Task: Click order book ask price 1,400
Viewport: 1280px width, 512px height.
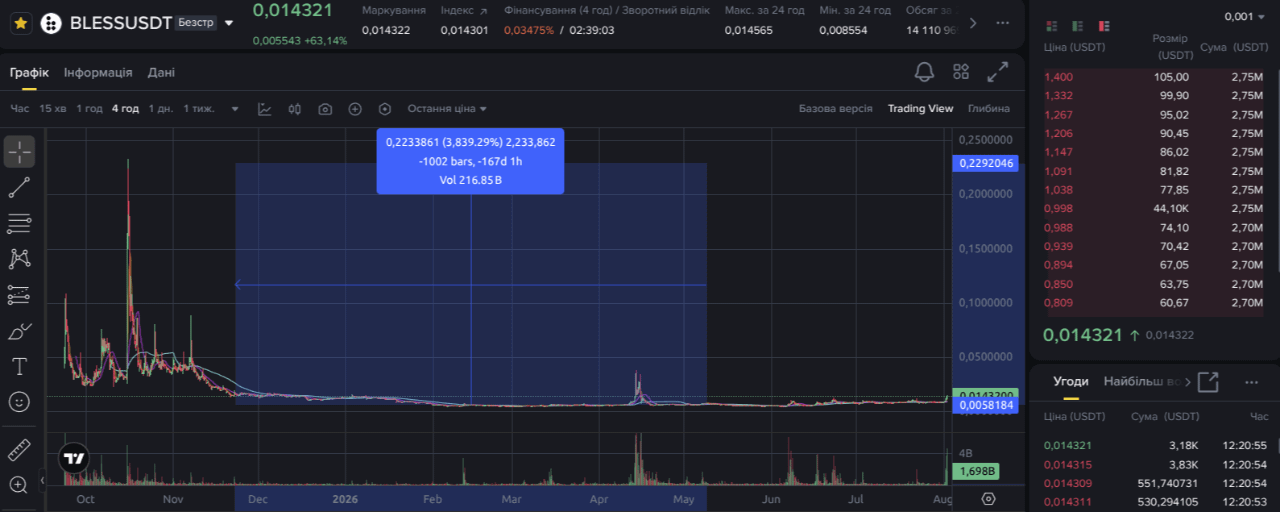Action: coord(1059,77)
